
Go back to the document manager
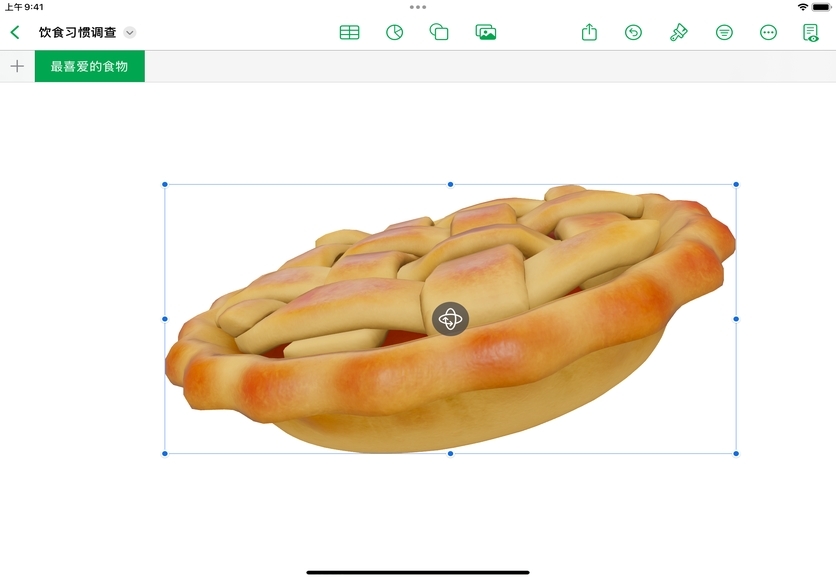15,32
